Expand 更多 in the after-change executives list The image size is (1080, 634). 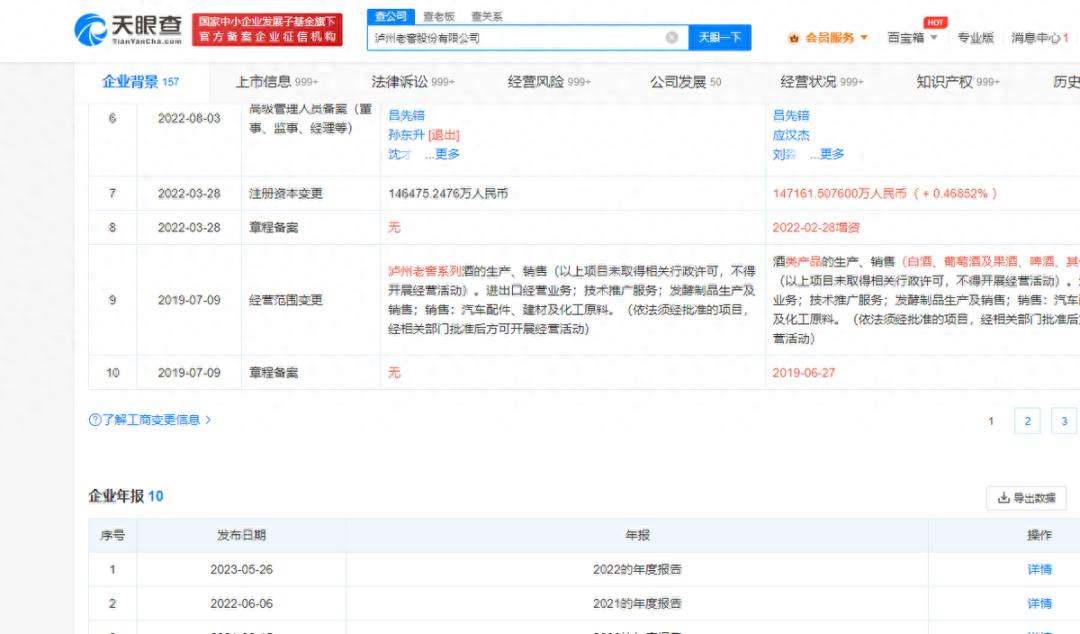pyautogui.click(x=826, y=154)
